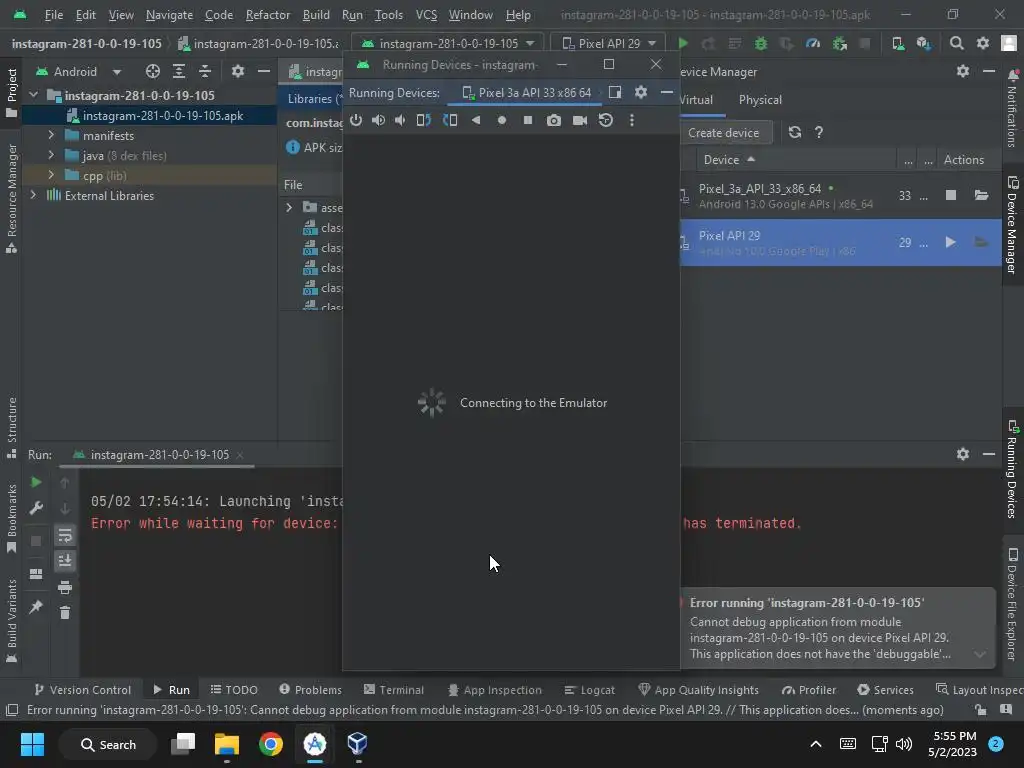Open SDK Manager toolbar icon
Image resolution: width=1024 pixels, height=768 pixels.
click(x=923, y=43)
